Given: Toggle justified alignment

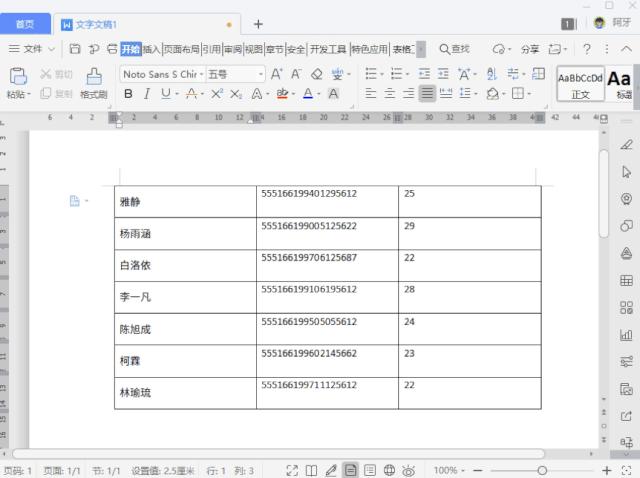Looking at the screenshot, I should coord(427,93).
